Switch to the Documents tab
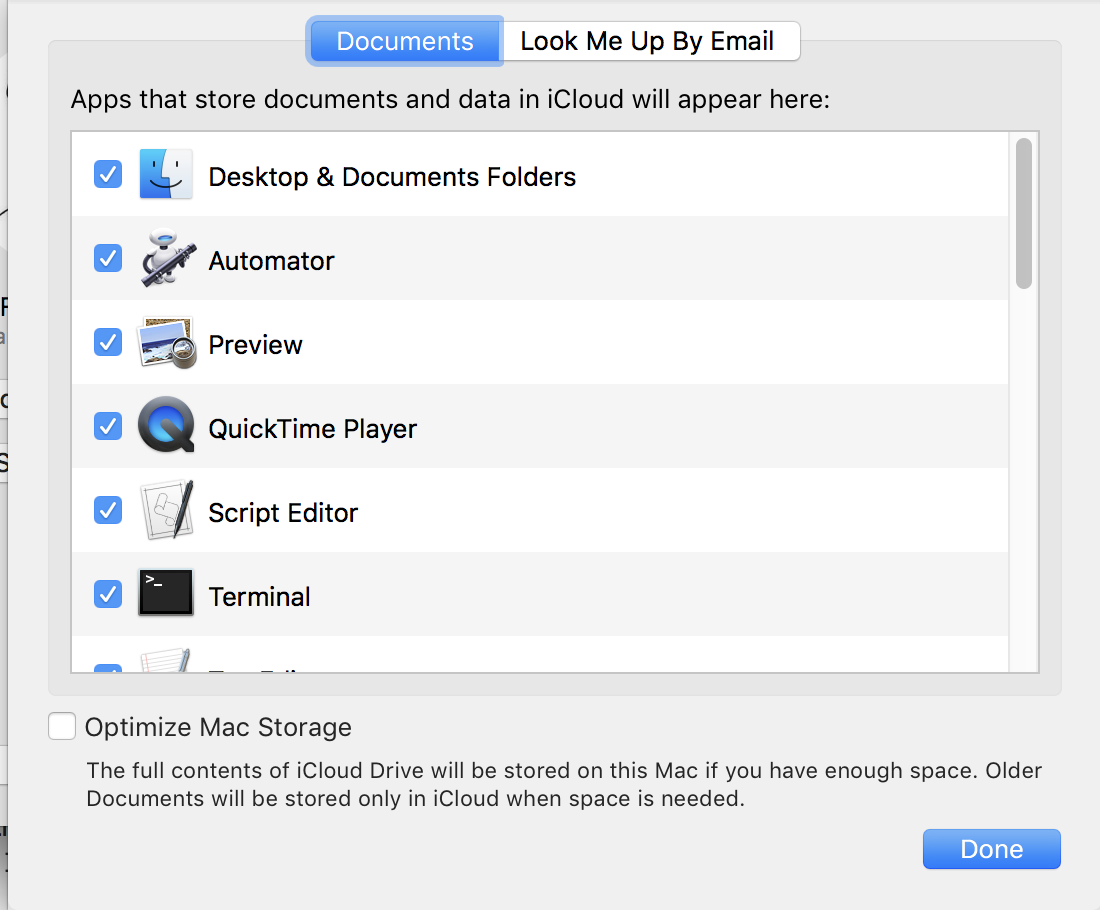Viewport: 1100px width, 910px height. click(x=405, y=42)
